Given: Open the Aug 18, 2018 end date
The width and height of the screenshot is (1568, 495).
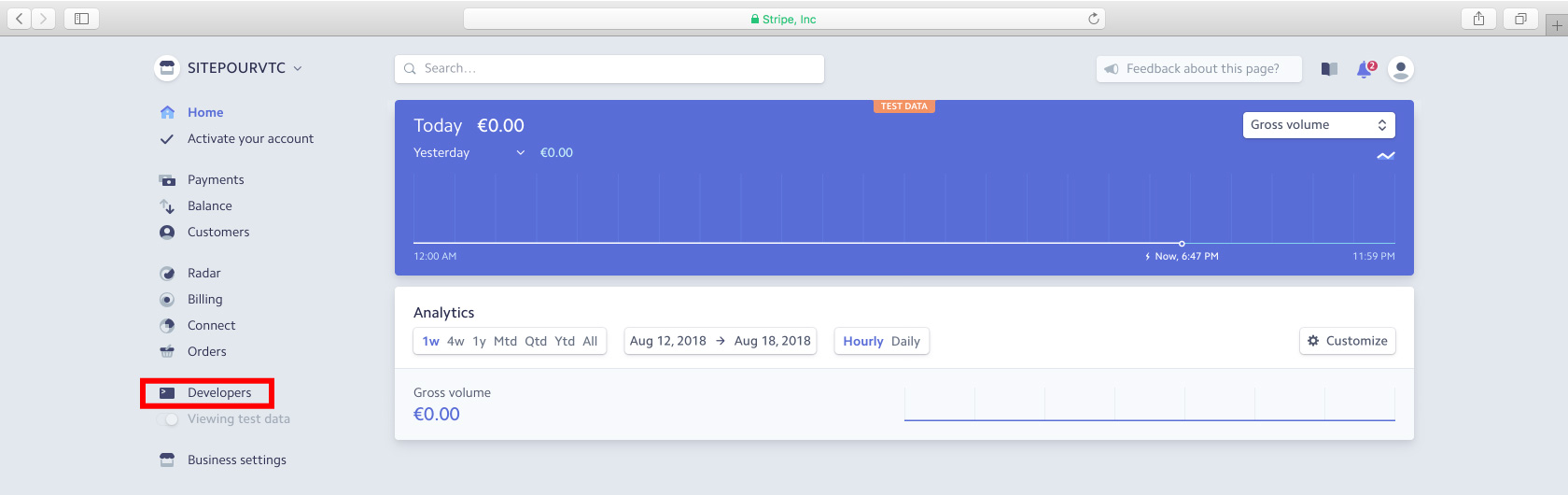Looking at the screenshot, I should (773, 341).
